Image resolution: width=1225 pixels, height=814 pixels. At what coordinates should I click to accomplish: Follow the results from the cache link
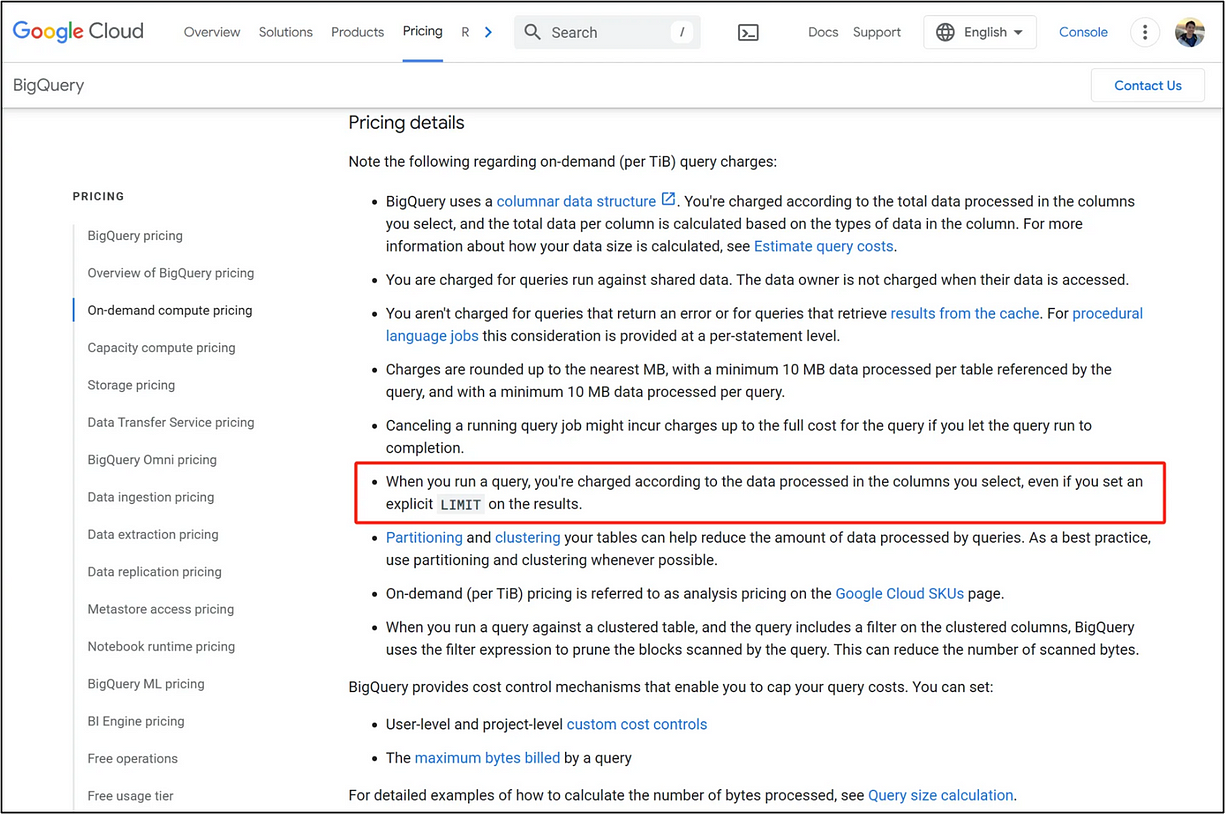(965, 313)
